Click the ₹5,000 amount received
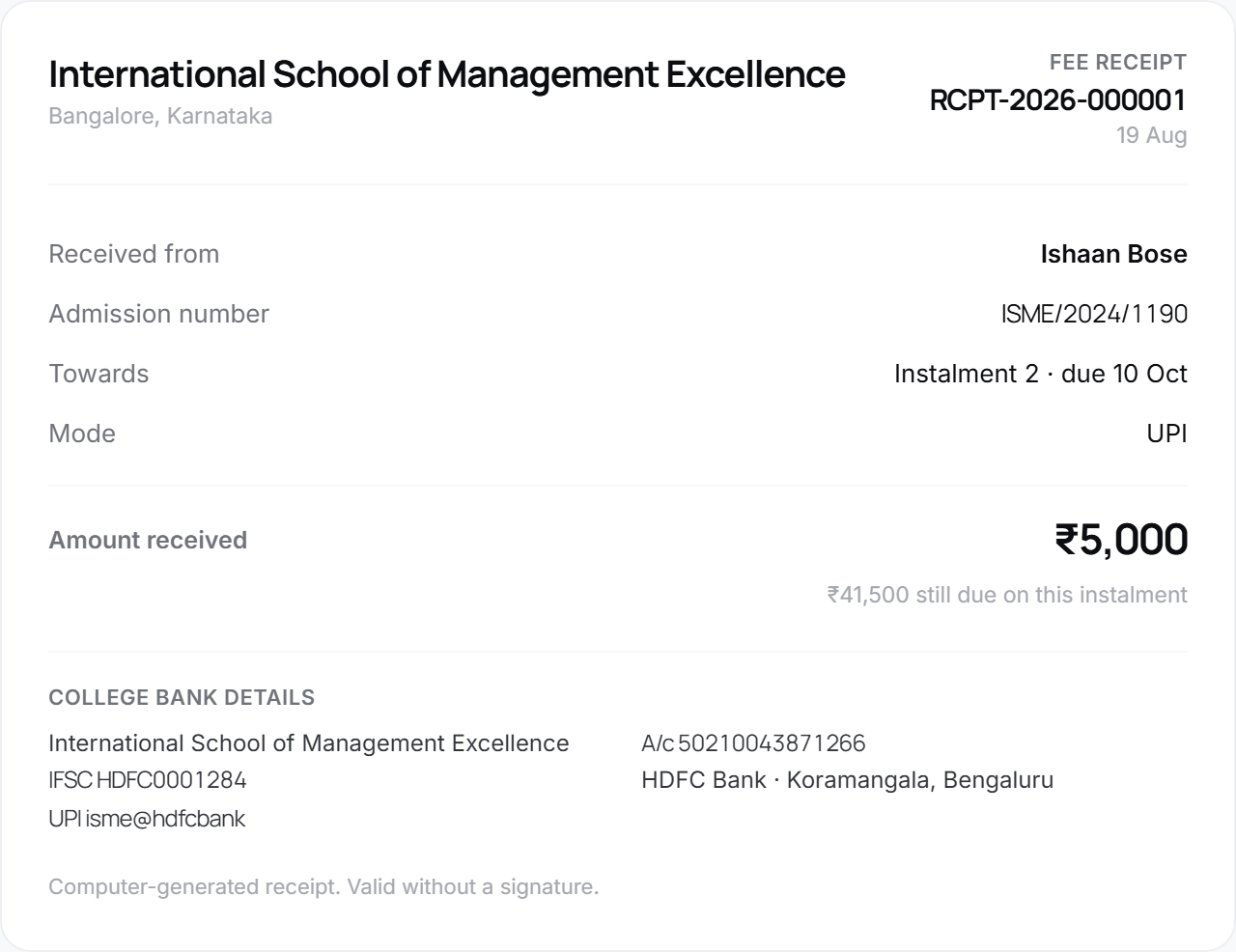This screenshot has height=952, width=1236. click(1121, 540)
